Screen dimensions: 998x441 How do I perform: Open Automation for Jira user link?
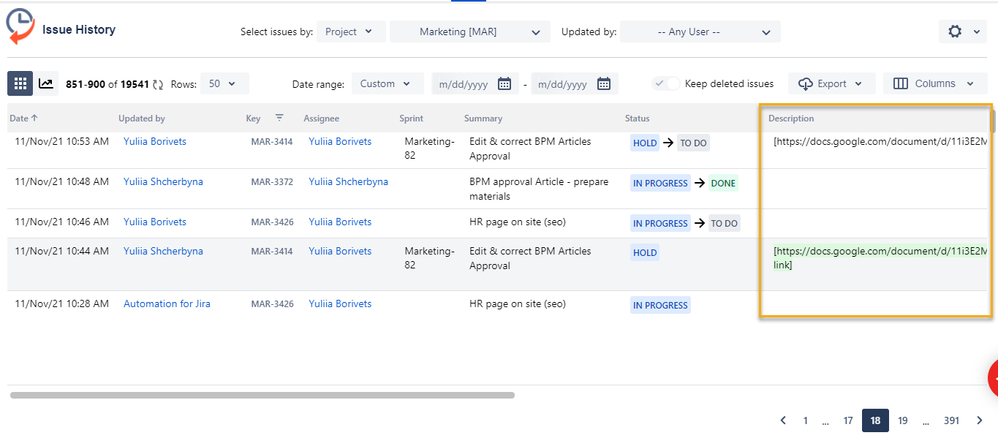(167, 304)
